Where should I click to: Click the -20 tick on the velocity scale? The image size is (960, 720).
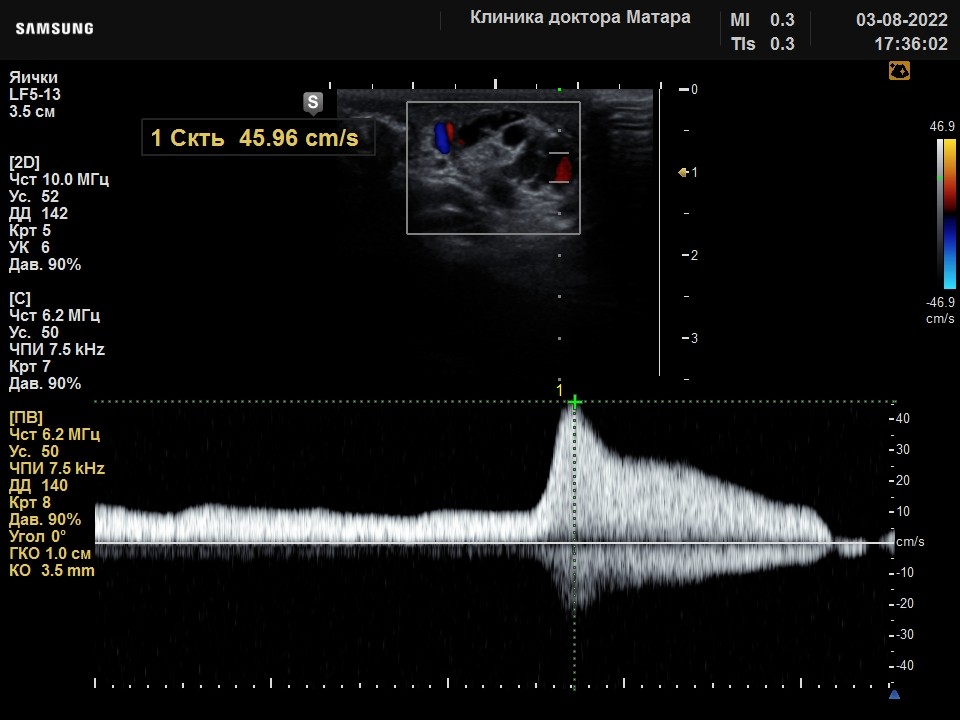click(902, 604)
